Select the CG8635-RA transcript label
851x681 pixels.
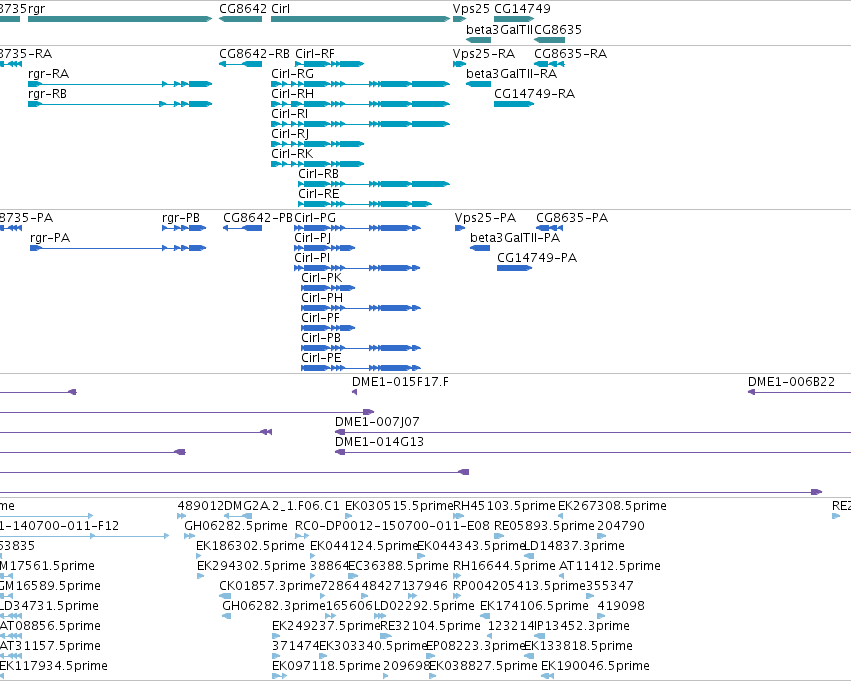(570, 54)
